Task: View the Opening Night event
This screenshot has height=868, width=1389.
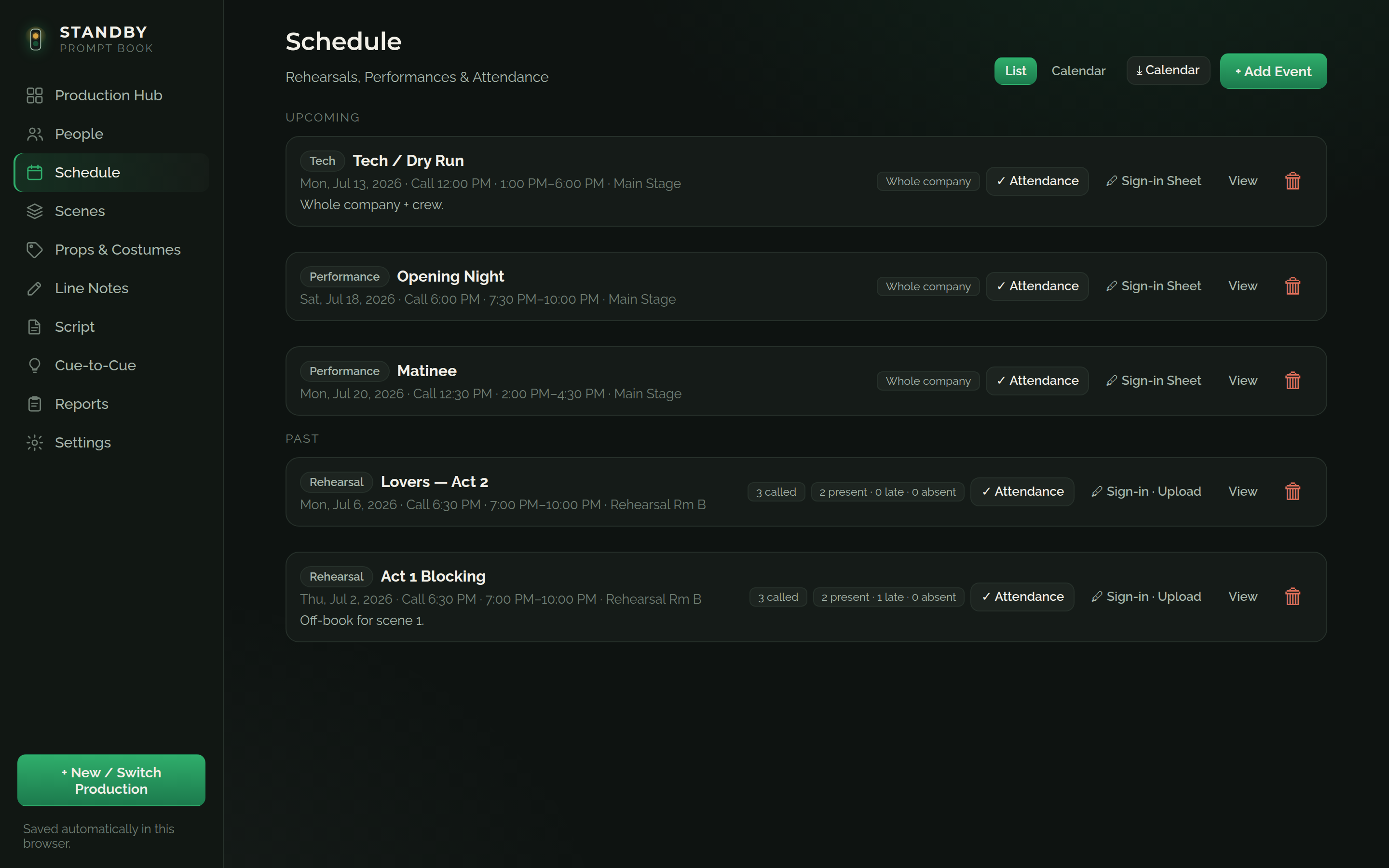Action: click(x=1243, y=286)
